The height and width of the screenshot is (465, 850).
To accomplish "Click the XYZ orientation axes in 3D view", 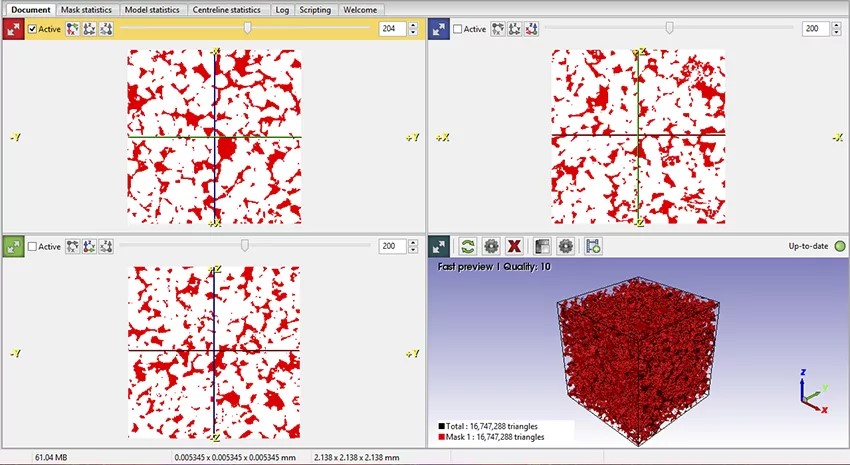I will 814,391.
